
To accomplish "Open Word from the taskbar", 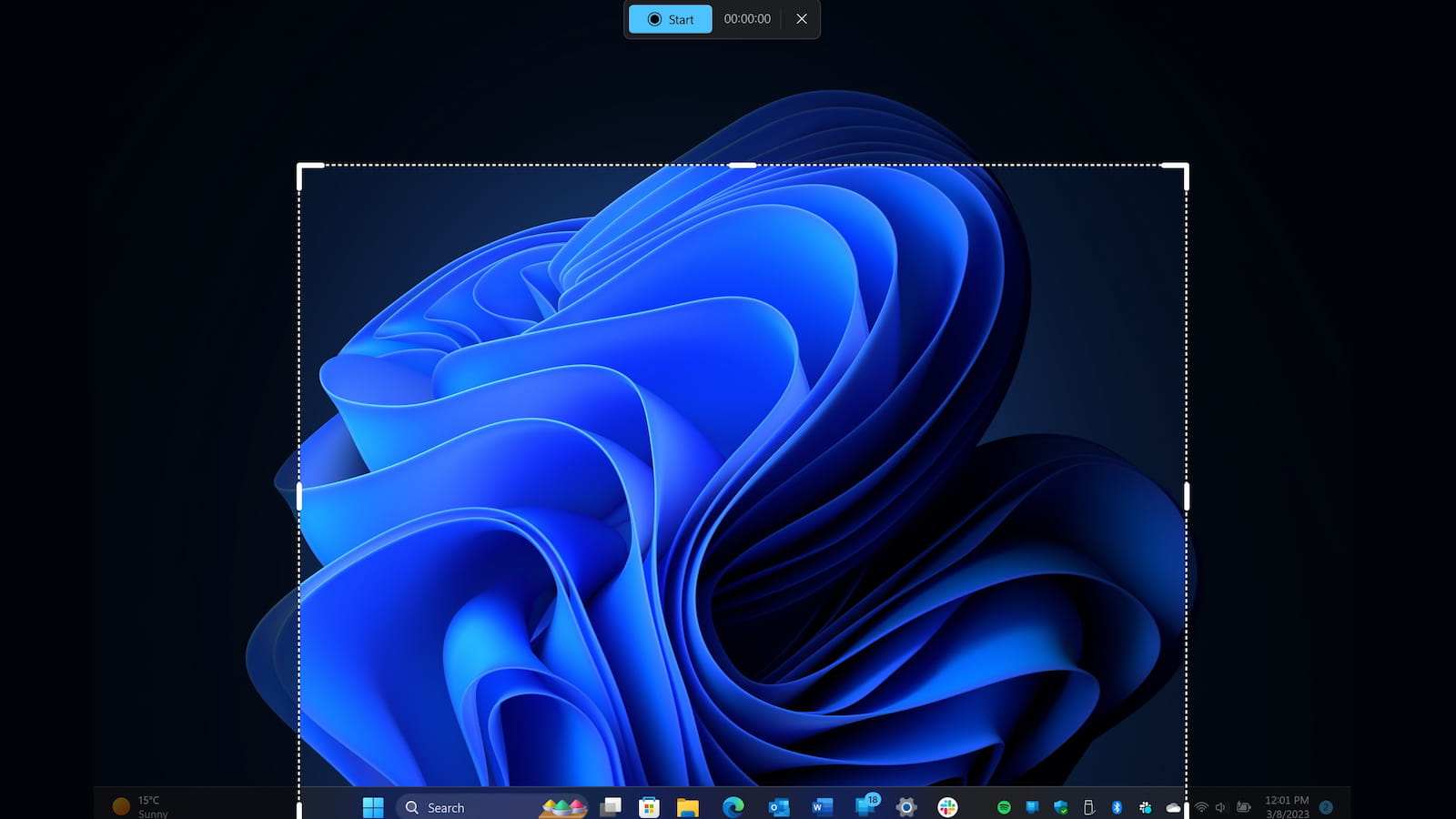I will click(822, 807).
